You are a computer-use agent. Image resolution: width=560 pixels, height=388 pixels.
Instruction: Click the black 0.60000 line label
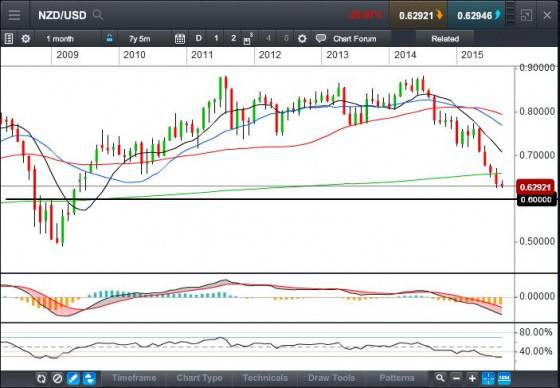pyautogui.click(x=536, y=199)
